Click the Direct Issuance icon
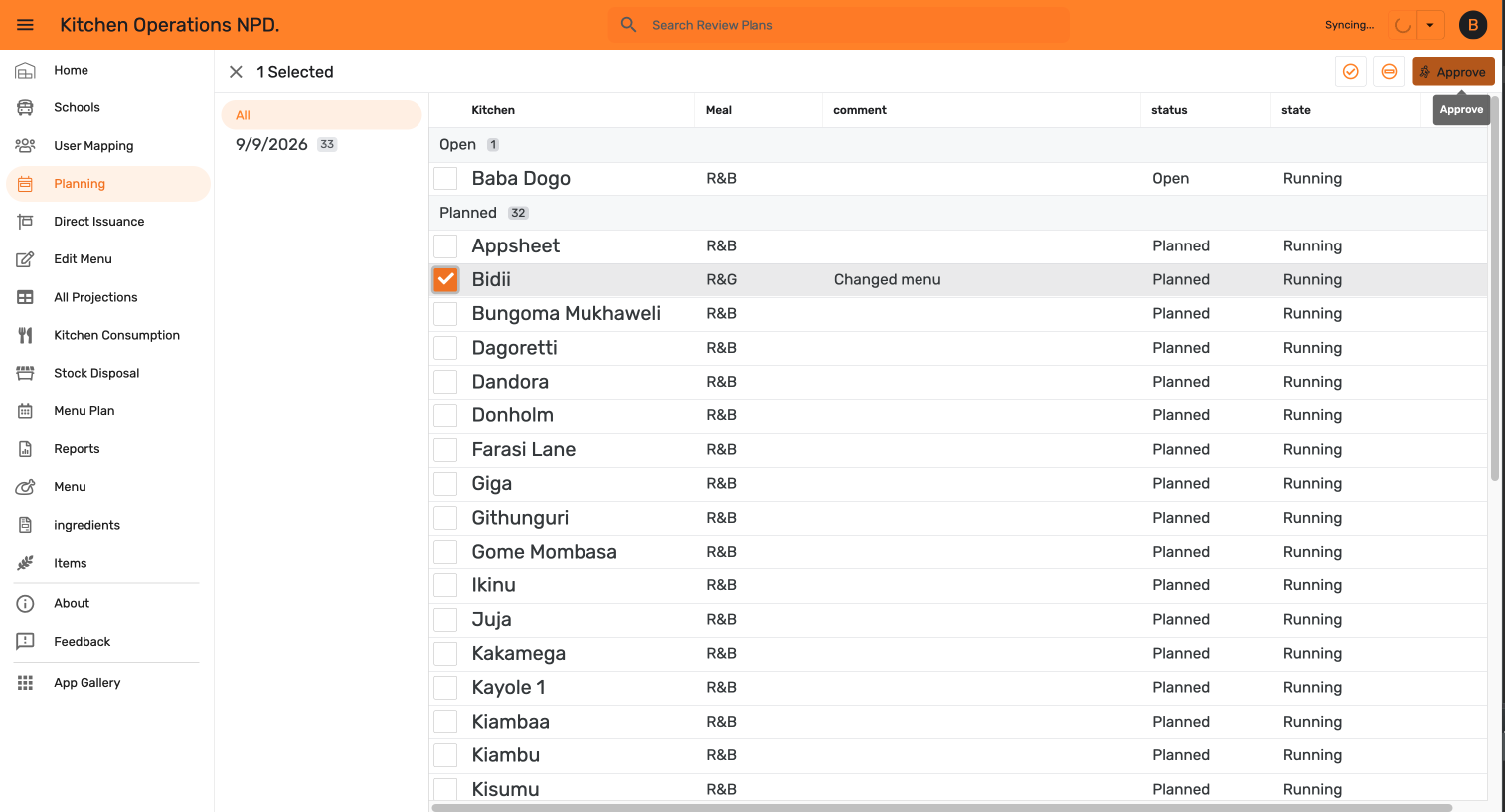Screen dimensions: 1505x812 25,222
